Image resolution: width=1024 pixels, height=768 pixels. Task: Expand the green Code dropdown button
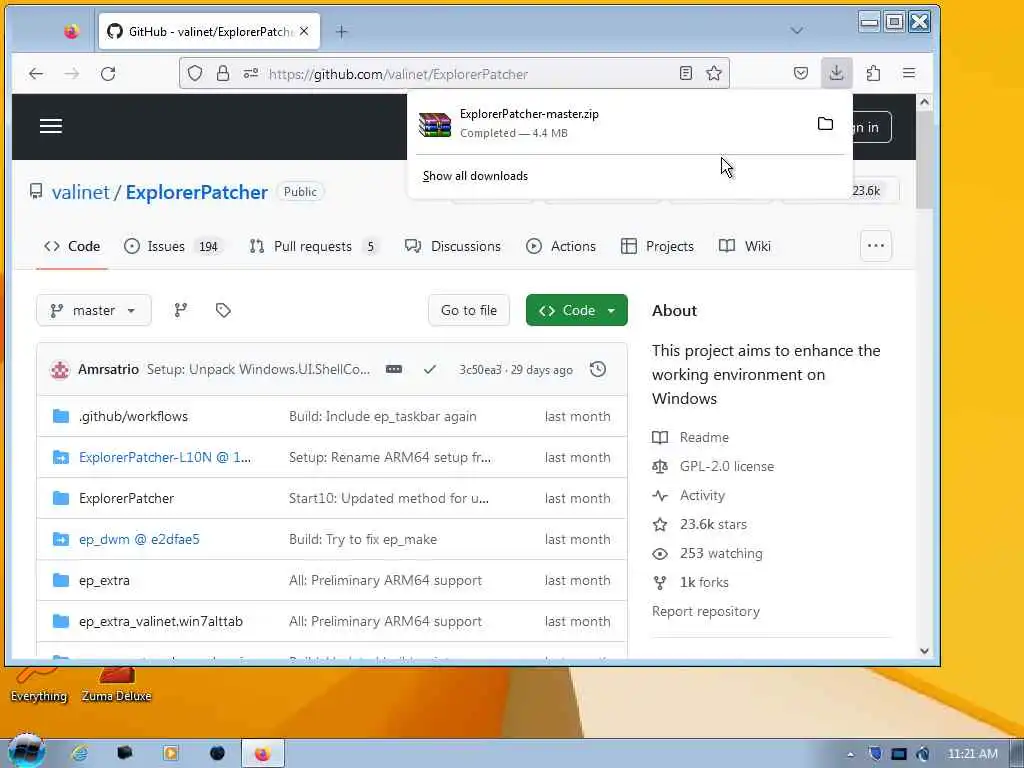coord(577,310)
